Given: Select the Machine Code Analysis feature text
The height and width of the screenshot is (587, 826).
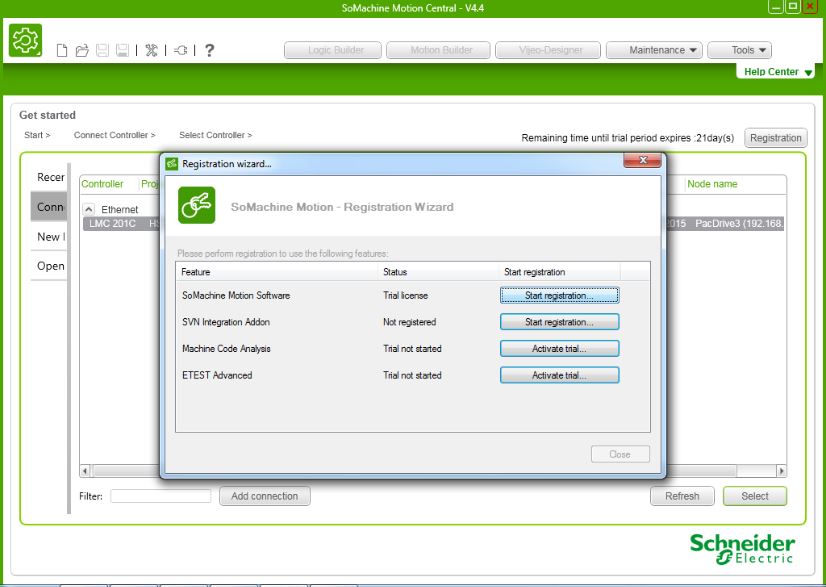Looking at the screenshot, I should point(227,349).
